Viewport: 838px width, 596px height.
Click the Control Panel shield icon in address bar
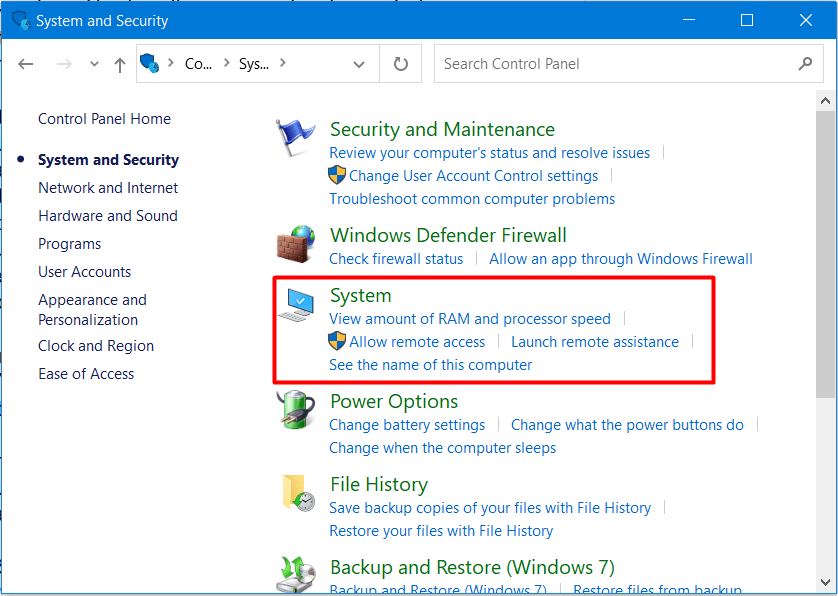[150, 63]
